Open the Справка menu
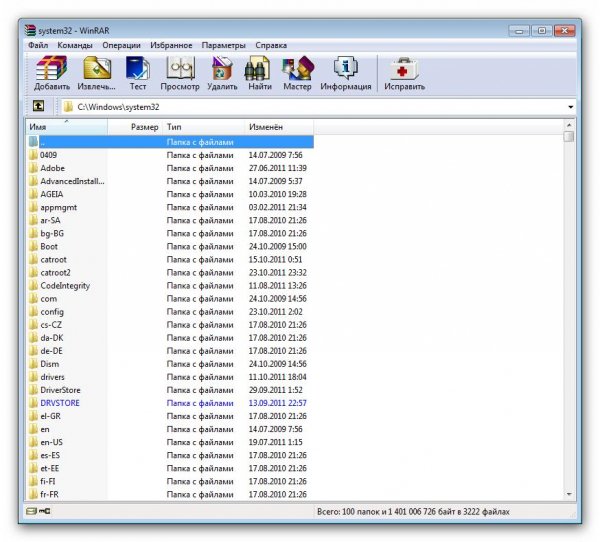This screenshot has width=600, height=542. (271, 45)
